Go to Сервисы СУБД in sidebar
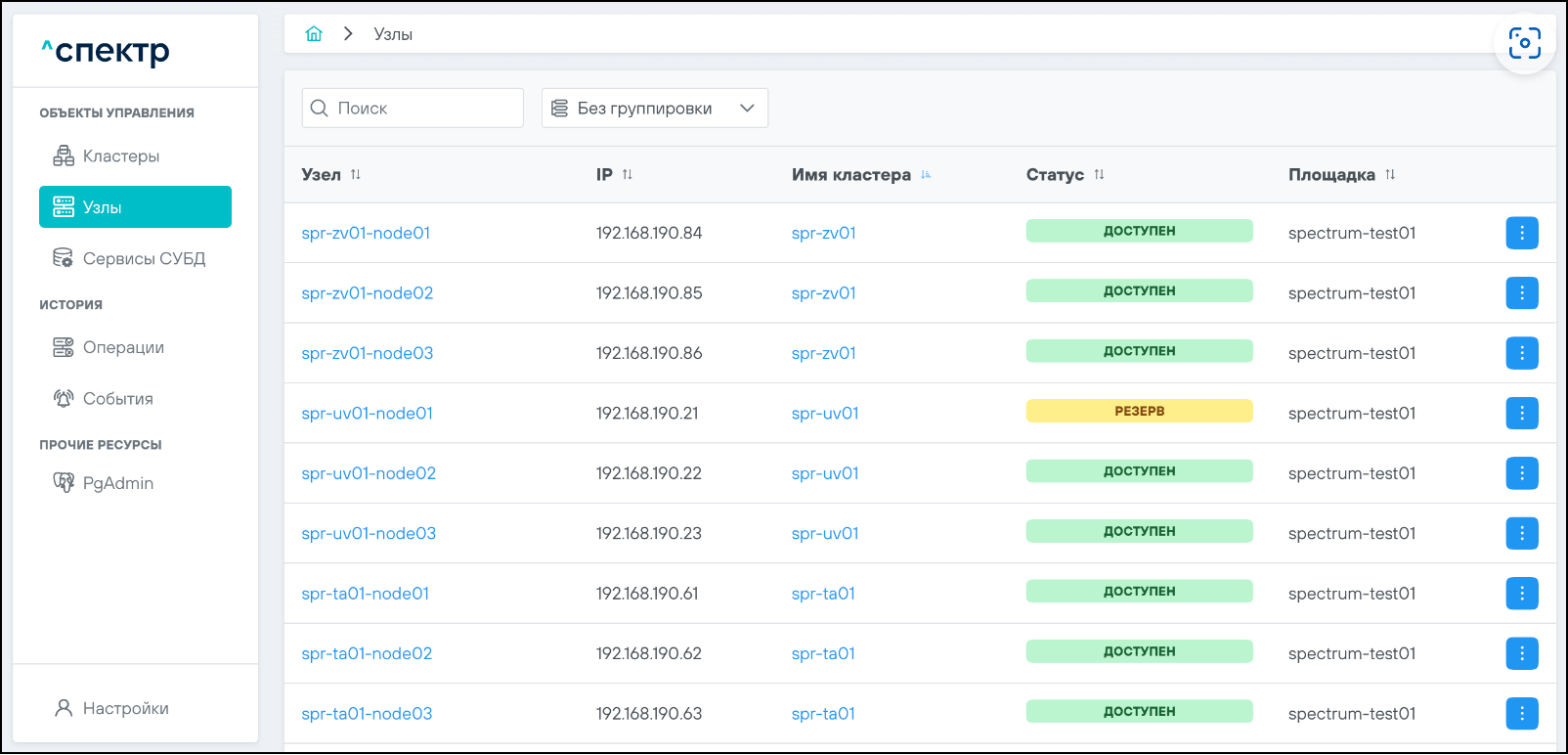The width and height of the screenshot is (1568, 755). pyautogui.click(x=144, y=259)
